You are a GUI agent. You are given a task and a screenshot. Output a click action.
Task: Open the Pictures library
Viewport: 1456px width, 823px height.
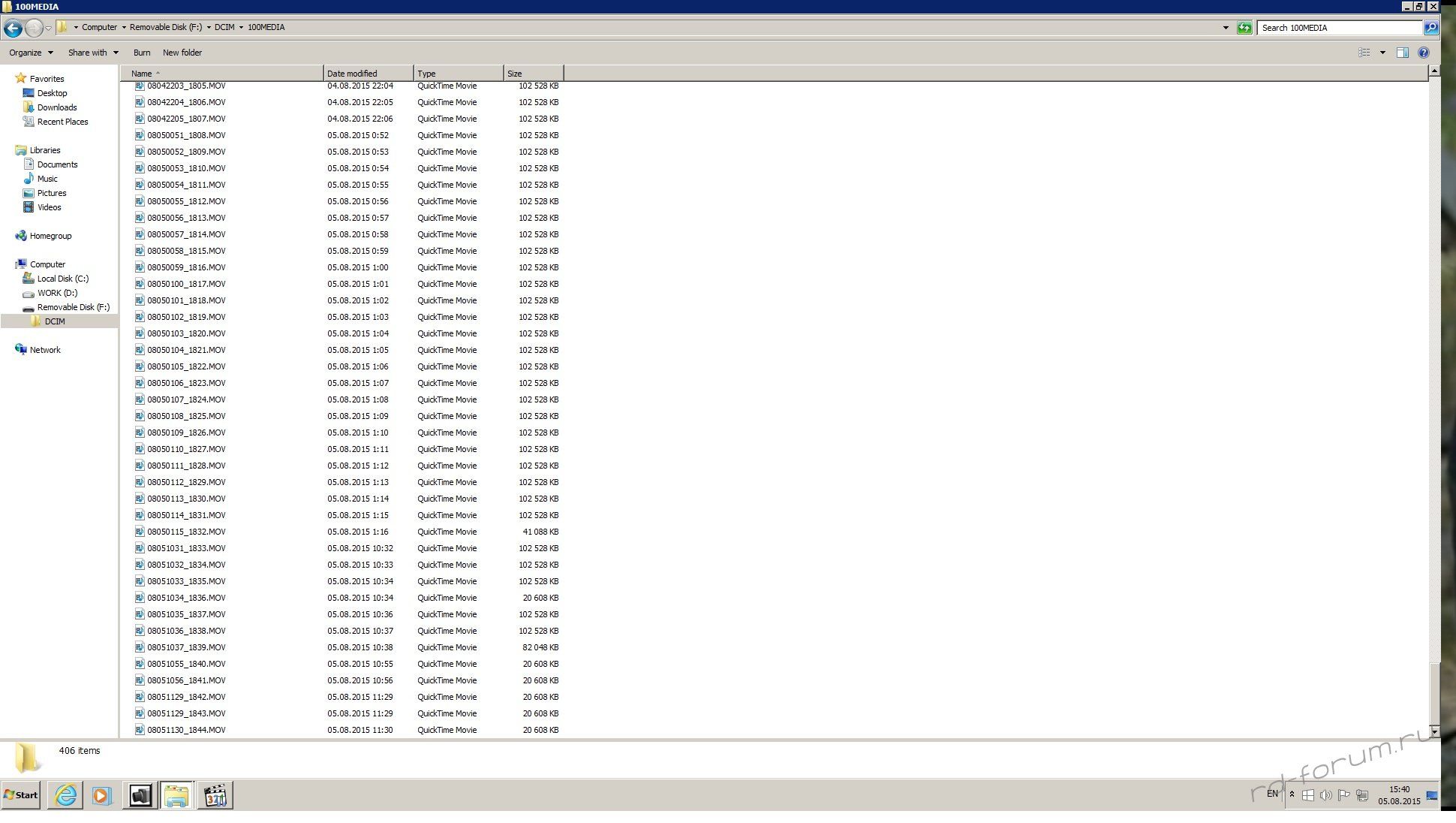pos(45,193)
